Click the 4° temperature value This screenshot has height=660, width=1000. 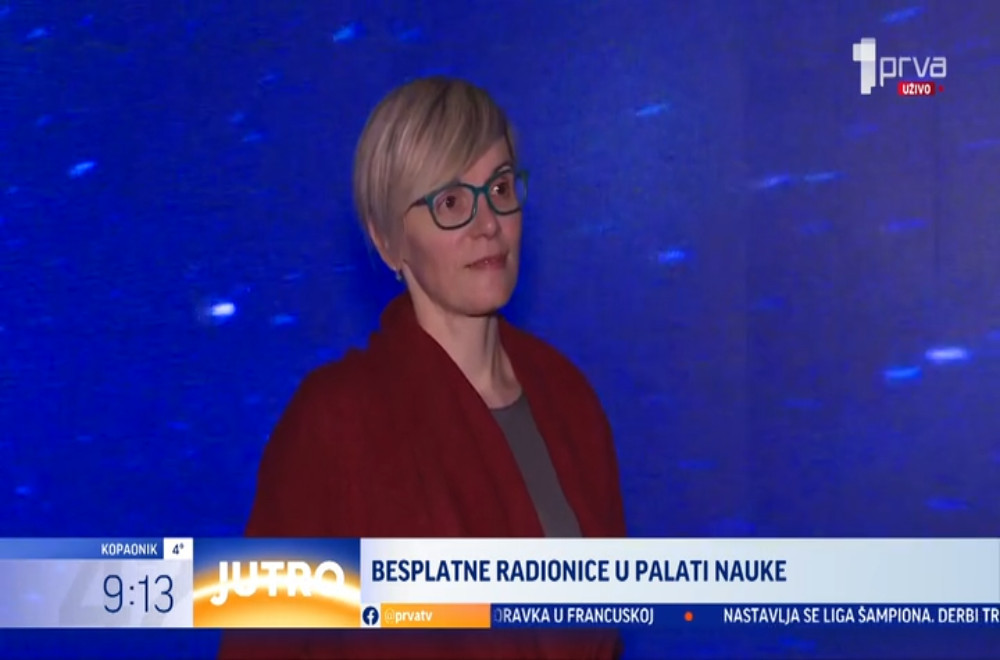tap(178, 549)
